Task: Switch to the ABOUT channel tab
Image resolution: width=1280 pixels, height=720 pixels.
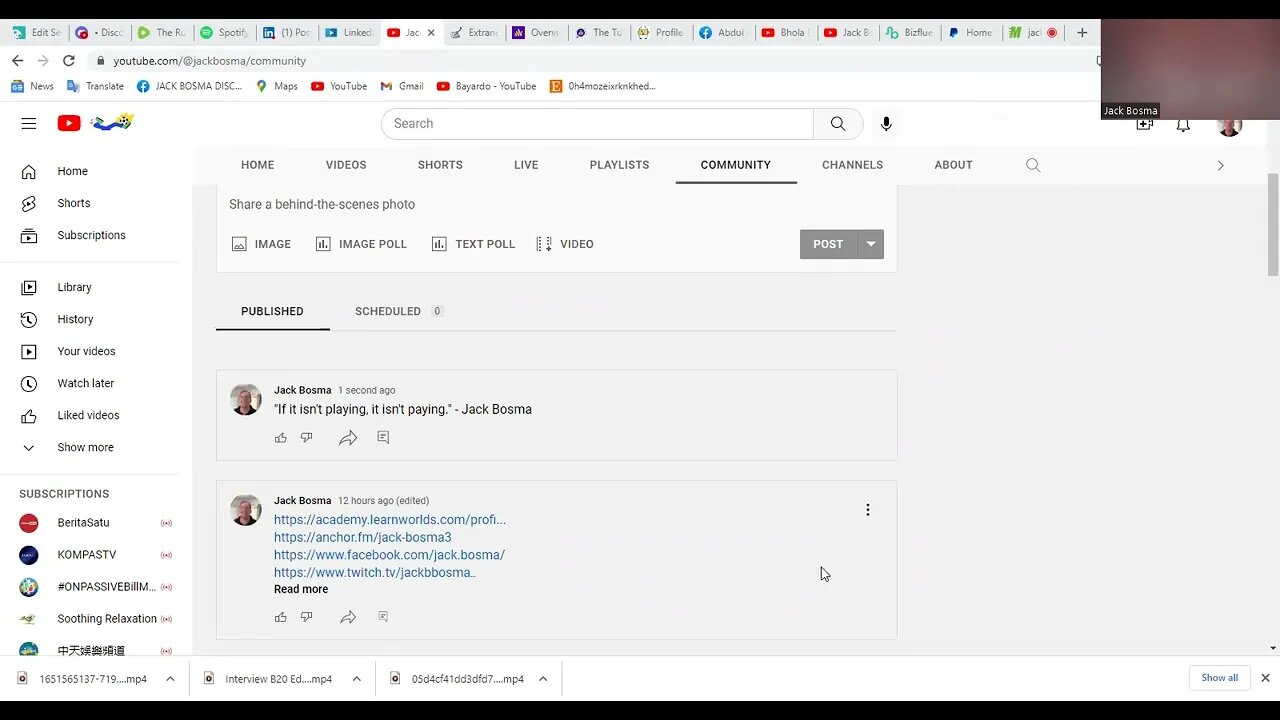Action: 953,165
